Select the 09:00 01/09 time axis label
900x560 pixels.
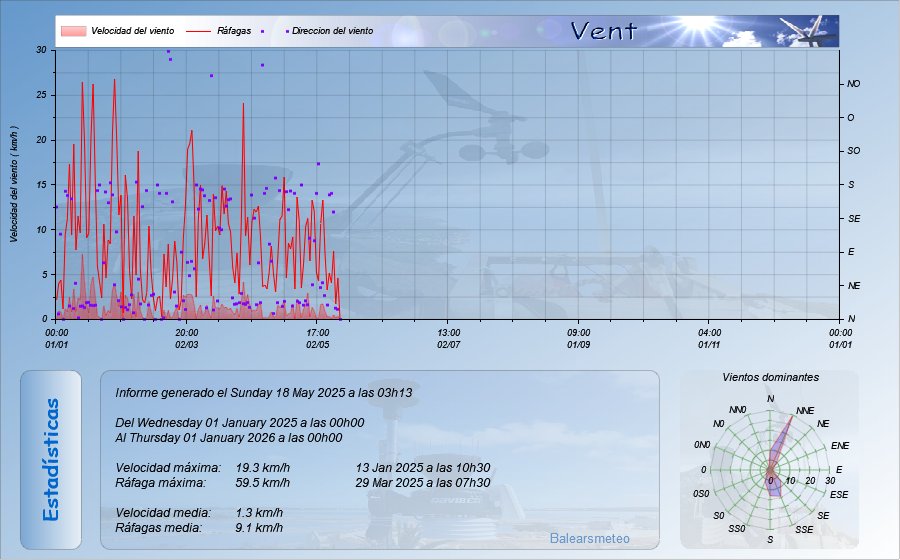coord(579,339)
